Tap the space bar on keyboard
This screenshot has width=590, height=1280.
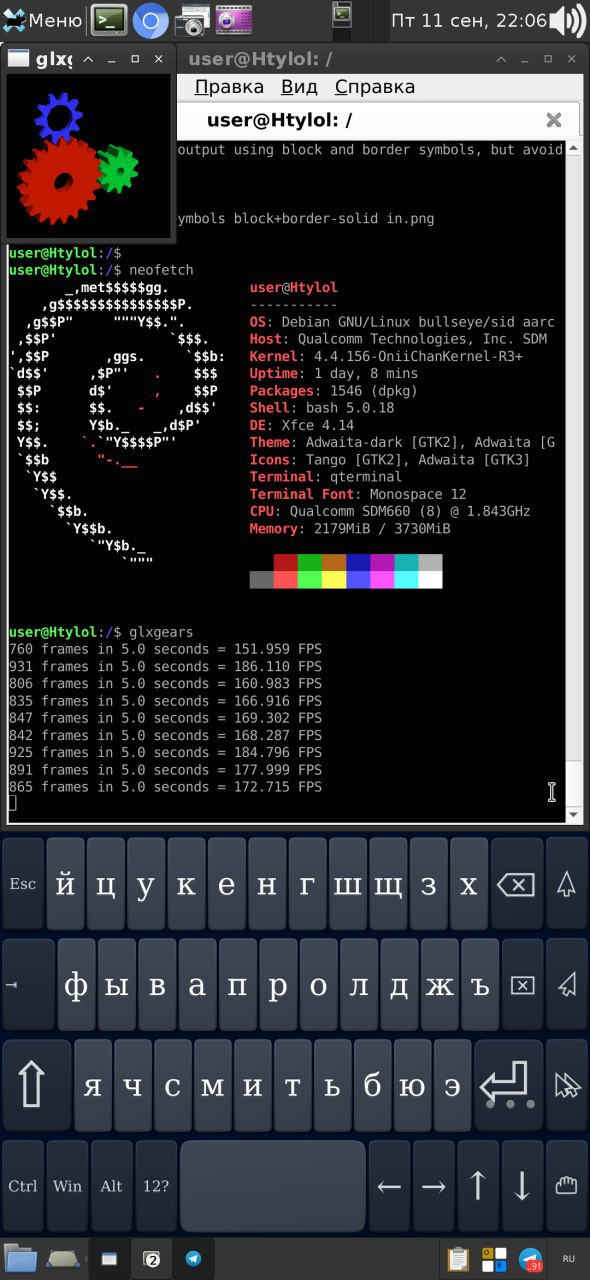[x=272, y=1186]
